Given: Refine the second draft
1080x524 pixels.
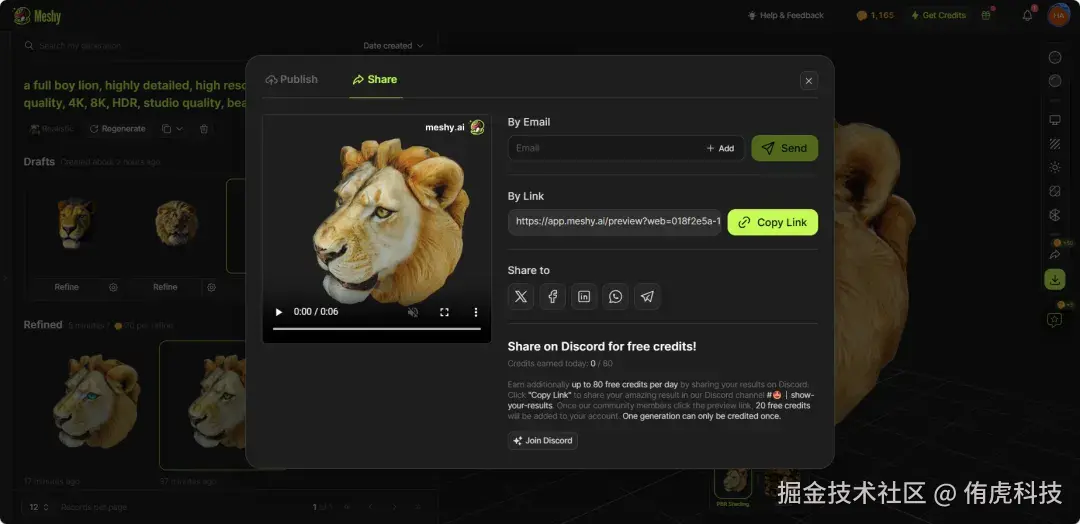Looking at the screenshot, I should click(165, 287).
